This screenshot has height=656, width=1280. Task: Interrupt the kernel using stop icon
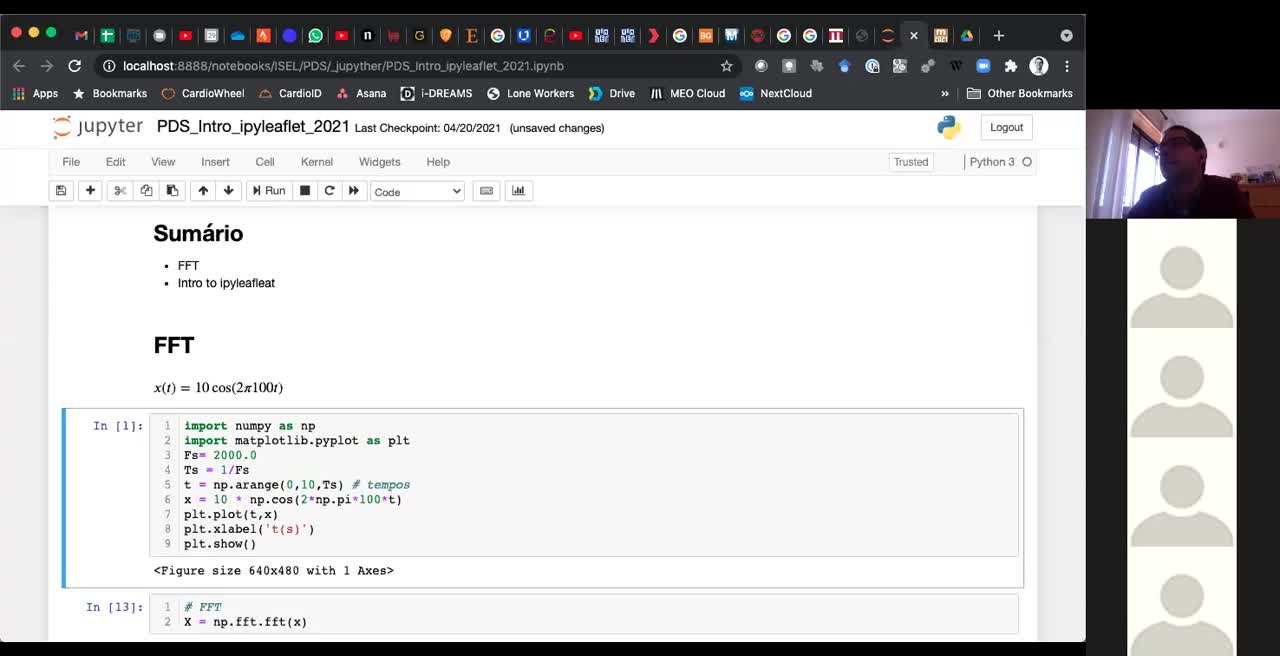304,191
